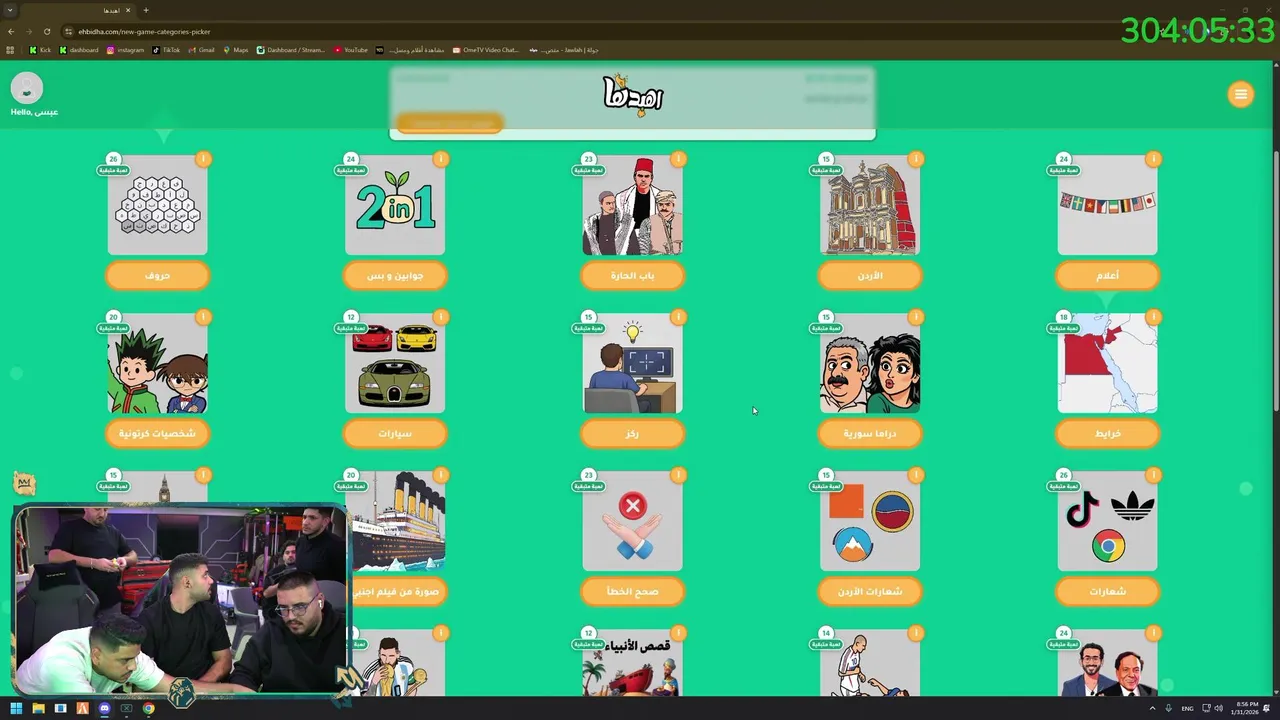Image resolution: width=1280 pixels, height=720 pixels.
Task: Click the TikTok Adidas Chrome logos thumbnail
Action: (x=1107, y=521)
